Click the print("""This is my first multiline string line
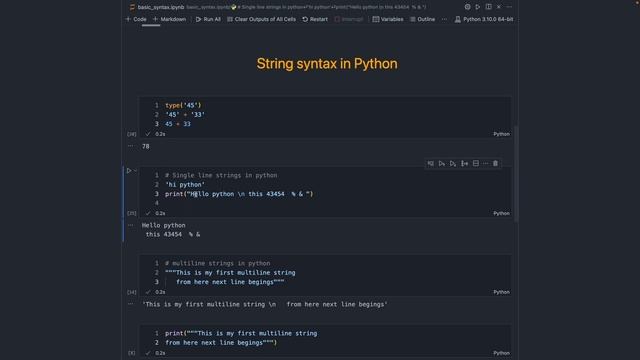Screen dimensions: 640x360 [x=241, y=333]
